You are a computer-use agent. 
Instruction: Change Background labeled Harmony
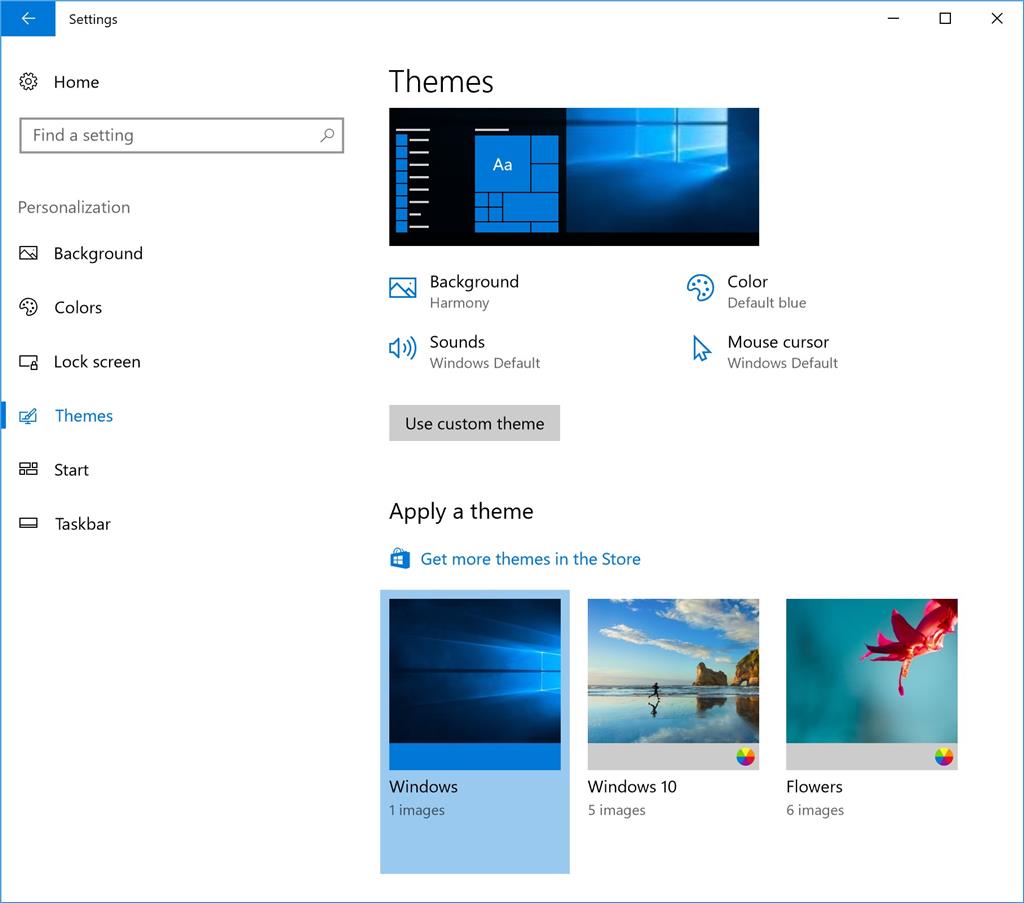(474, 291)
